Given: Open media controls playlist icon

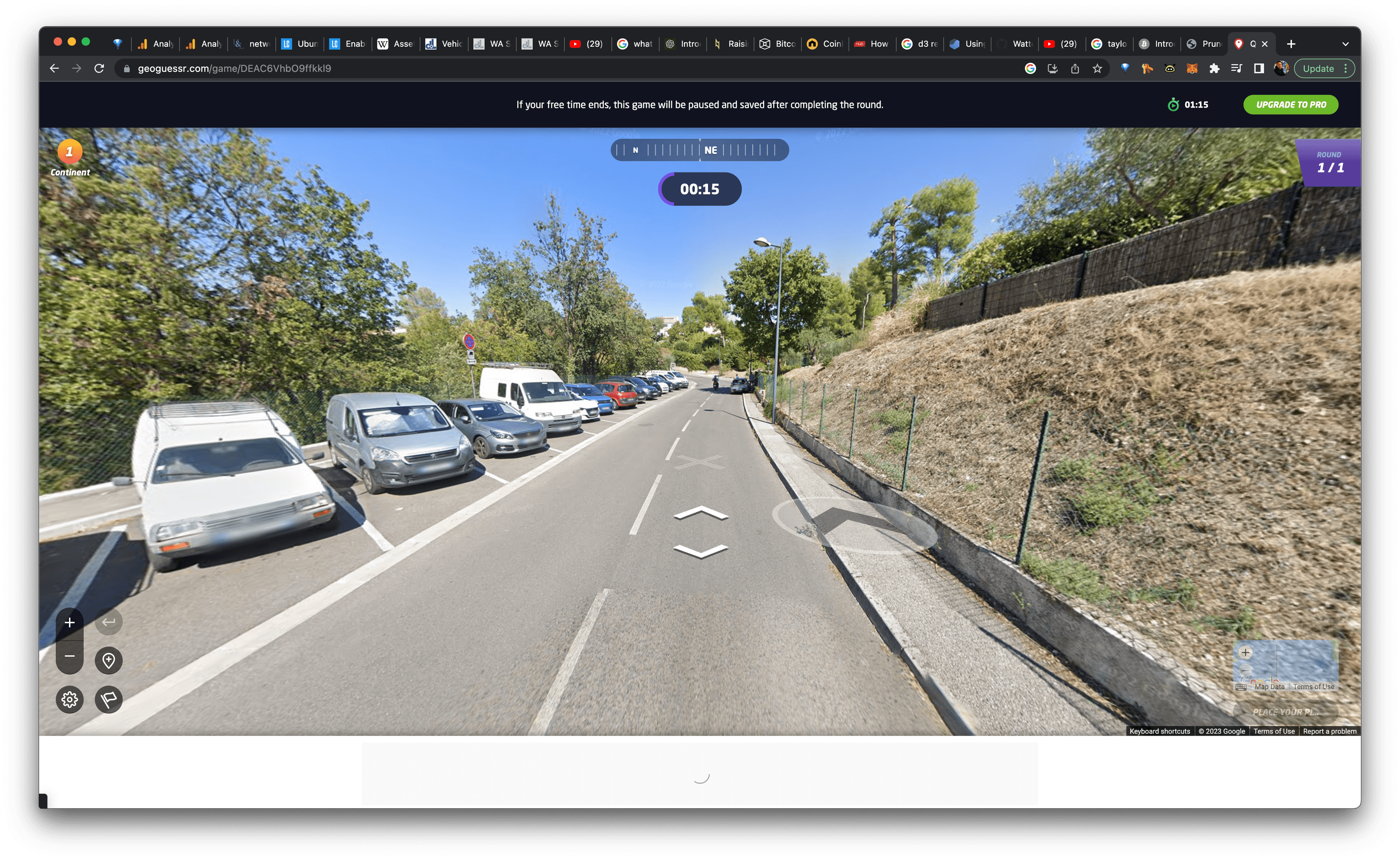Looking at the screenshot, I should pos(1236,68).
